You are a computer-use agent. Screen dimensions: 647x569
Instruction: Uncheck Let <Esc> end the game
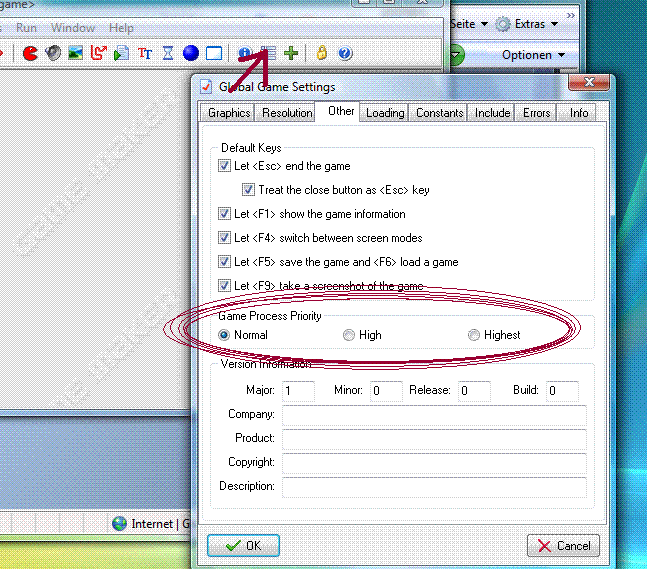pos(225,166)
